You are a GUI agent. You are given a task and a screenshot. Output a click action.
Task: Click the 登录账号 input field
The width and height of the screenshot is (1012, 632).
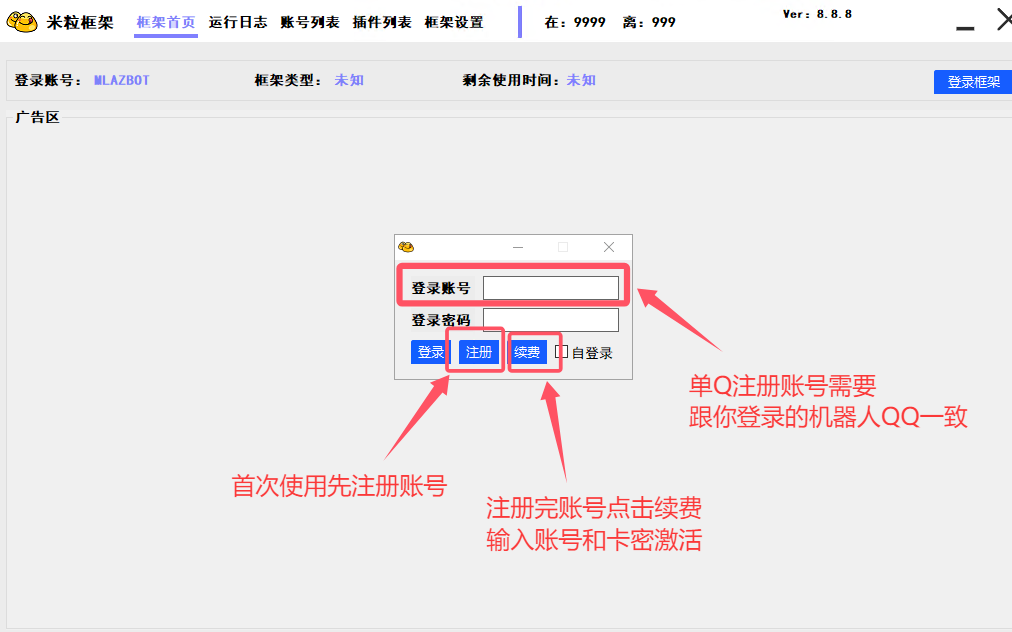point(551,287)
